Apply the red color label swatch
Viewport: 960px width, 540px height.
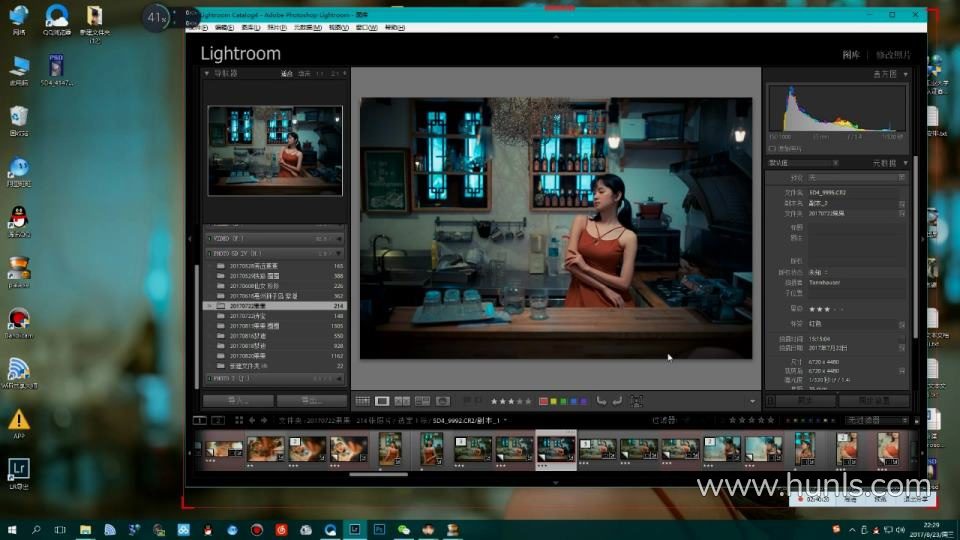[x=543, y=402]
